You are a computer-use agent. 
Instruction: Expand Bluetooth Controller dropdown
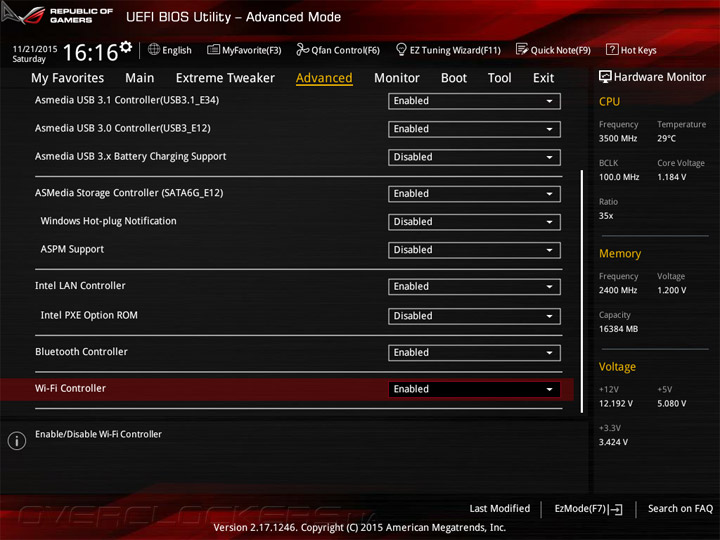tap(474, 353)
